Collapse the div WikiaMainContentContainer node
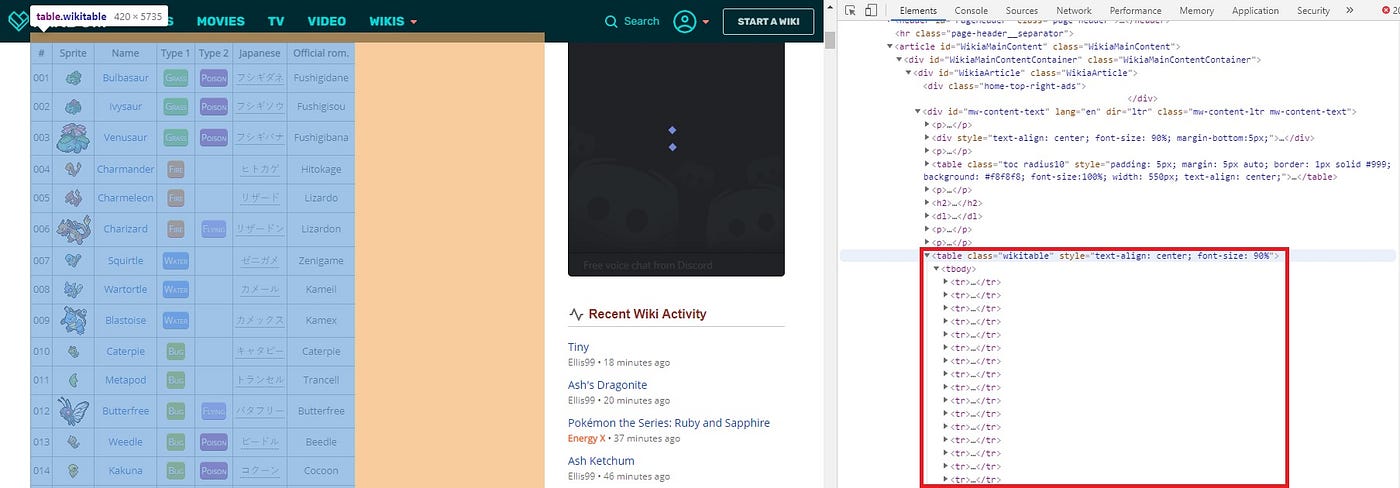Image resolution: width=1400 pixels, height=488 pixels. pos(899,60)
